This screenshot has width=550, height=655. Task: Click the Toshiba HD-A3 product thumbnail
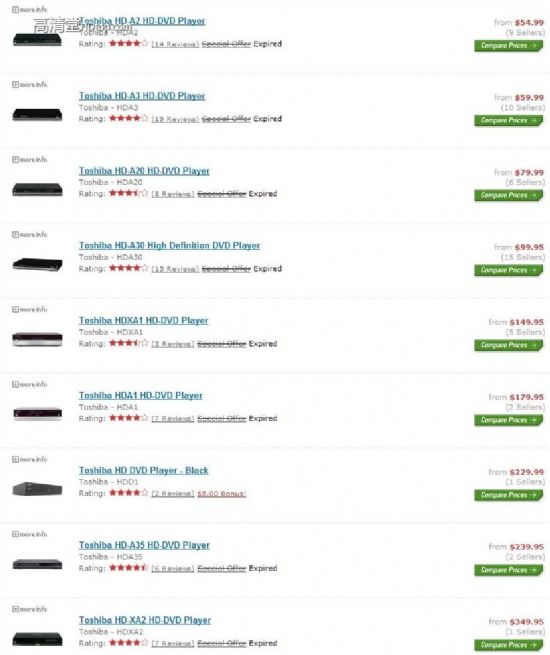(37, 114)
